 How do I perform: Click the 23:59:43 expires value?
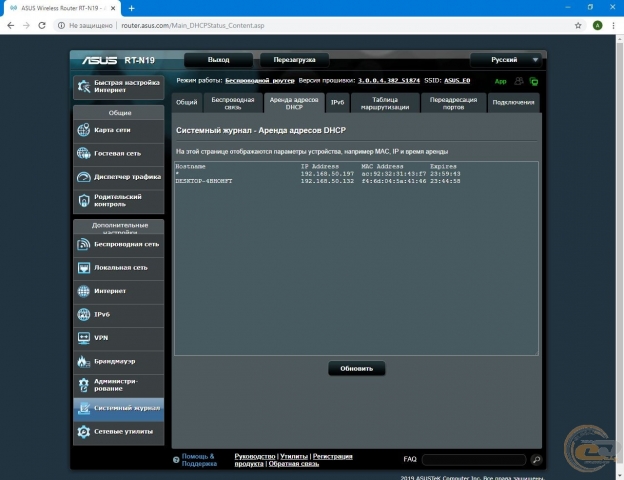445,174
